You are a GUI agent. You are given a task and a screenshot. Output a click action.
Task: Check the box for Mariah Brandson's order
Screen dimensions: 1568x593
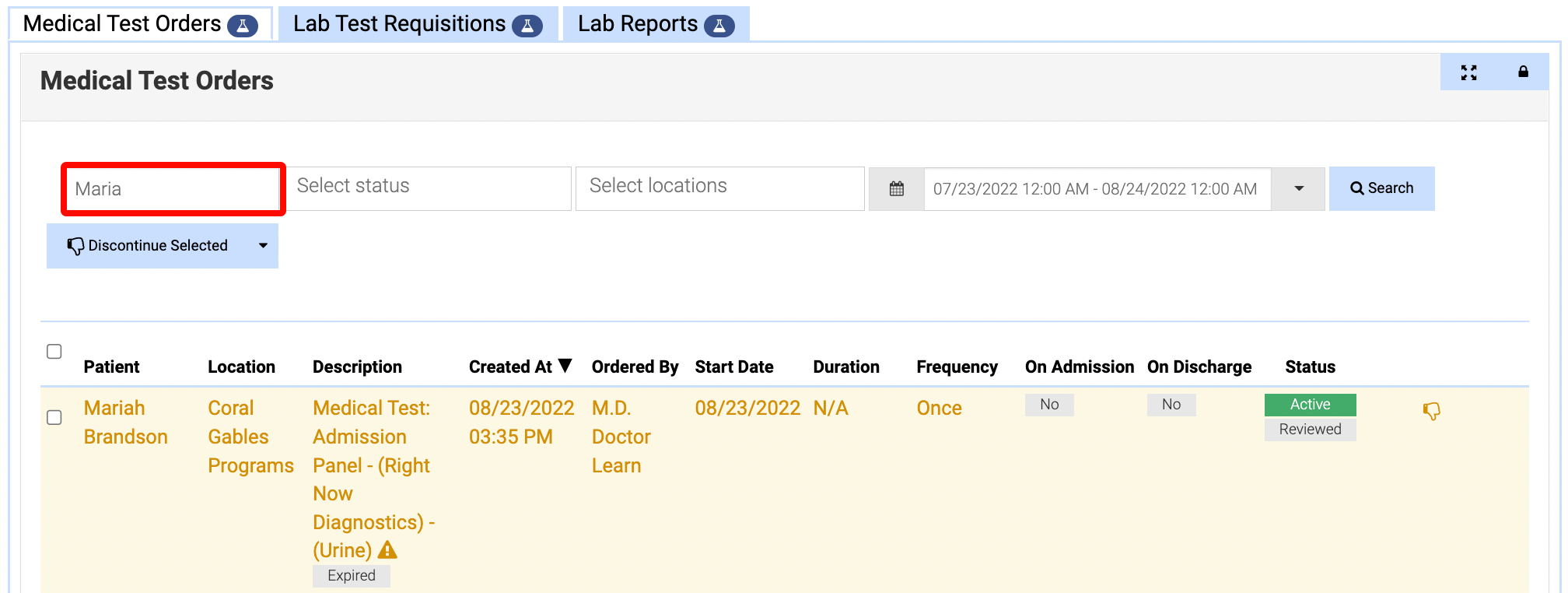pos(54,418)
